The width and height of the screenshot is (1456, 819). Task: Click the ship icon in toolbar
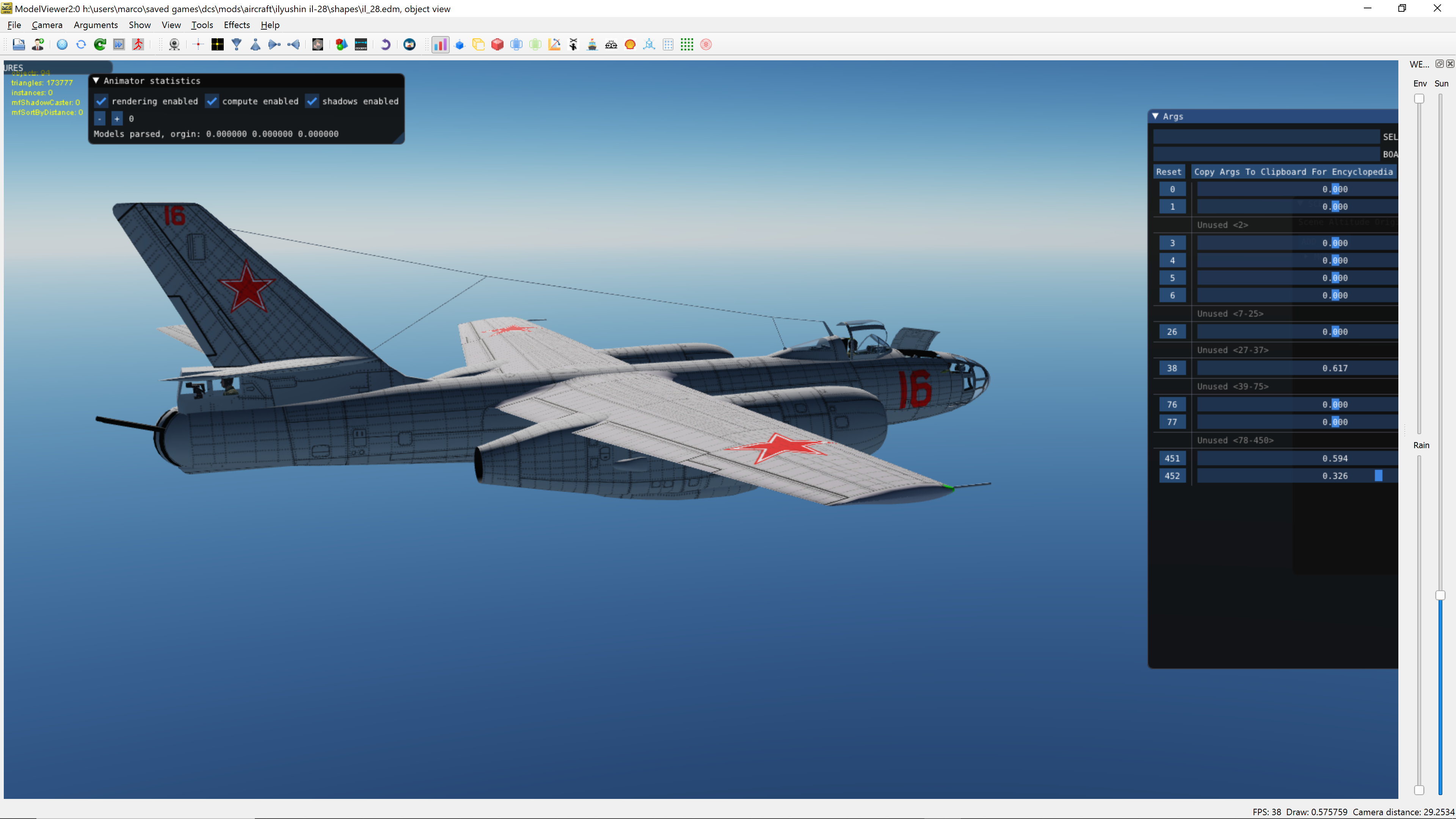(592, 45)
